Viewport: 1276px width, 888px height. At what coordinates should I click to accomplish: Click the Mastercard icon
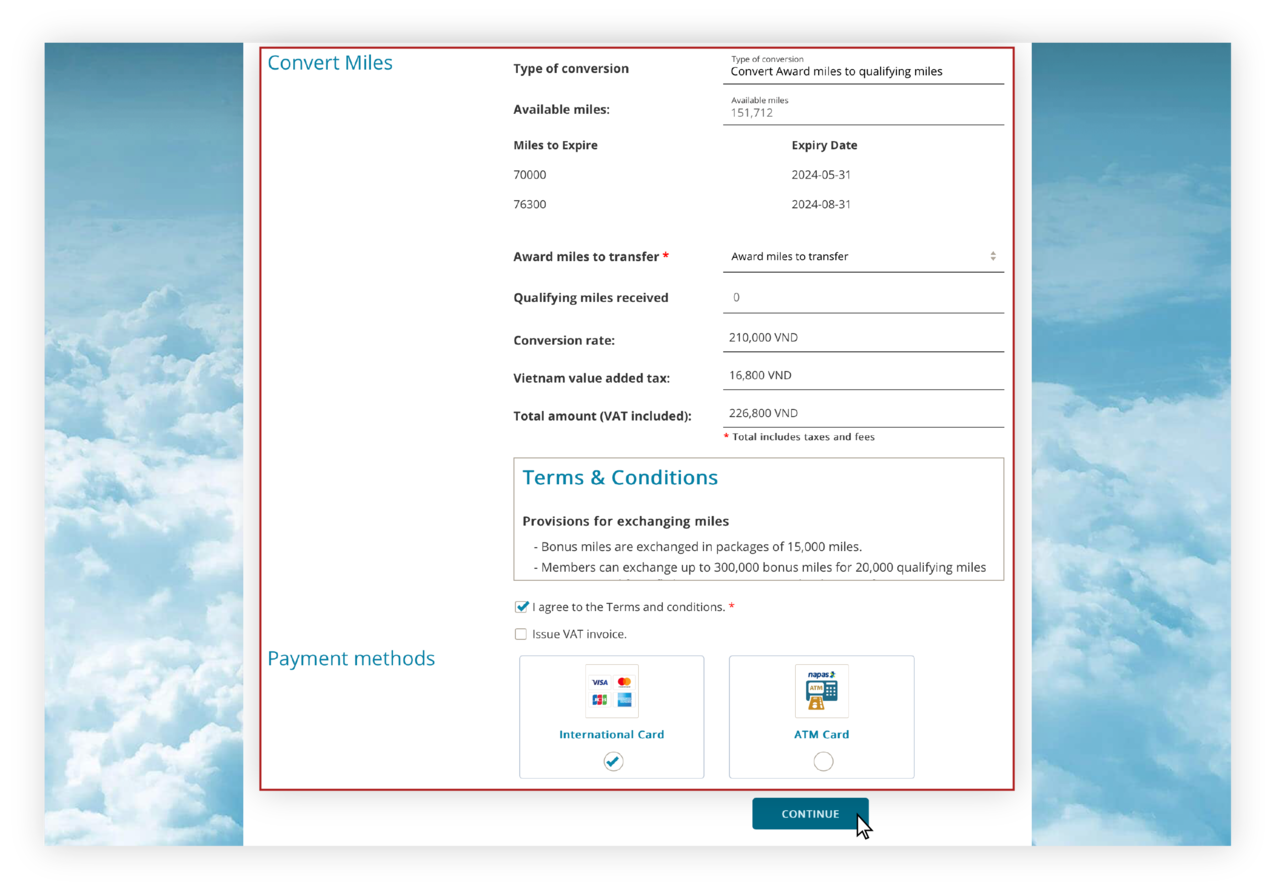point(623,682)
